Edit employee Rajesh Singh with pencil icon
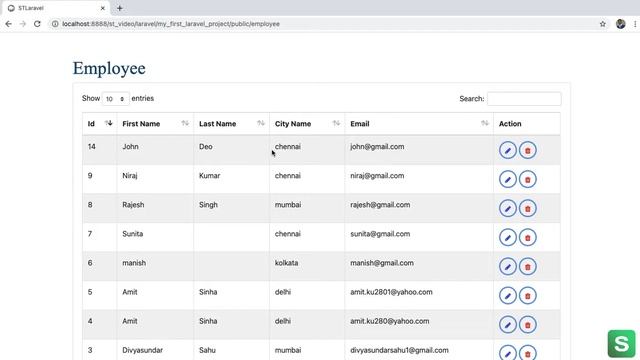The image size is (640, 360). [508, 209]
